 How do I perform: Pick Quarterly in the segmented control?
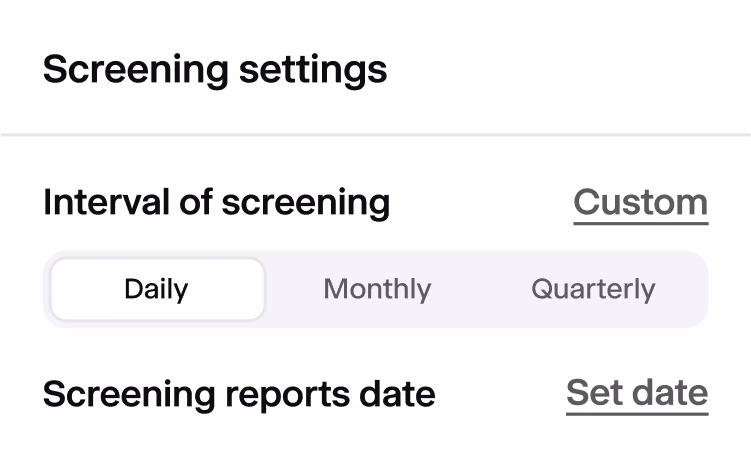point(593,289)
